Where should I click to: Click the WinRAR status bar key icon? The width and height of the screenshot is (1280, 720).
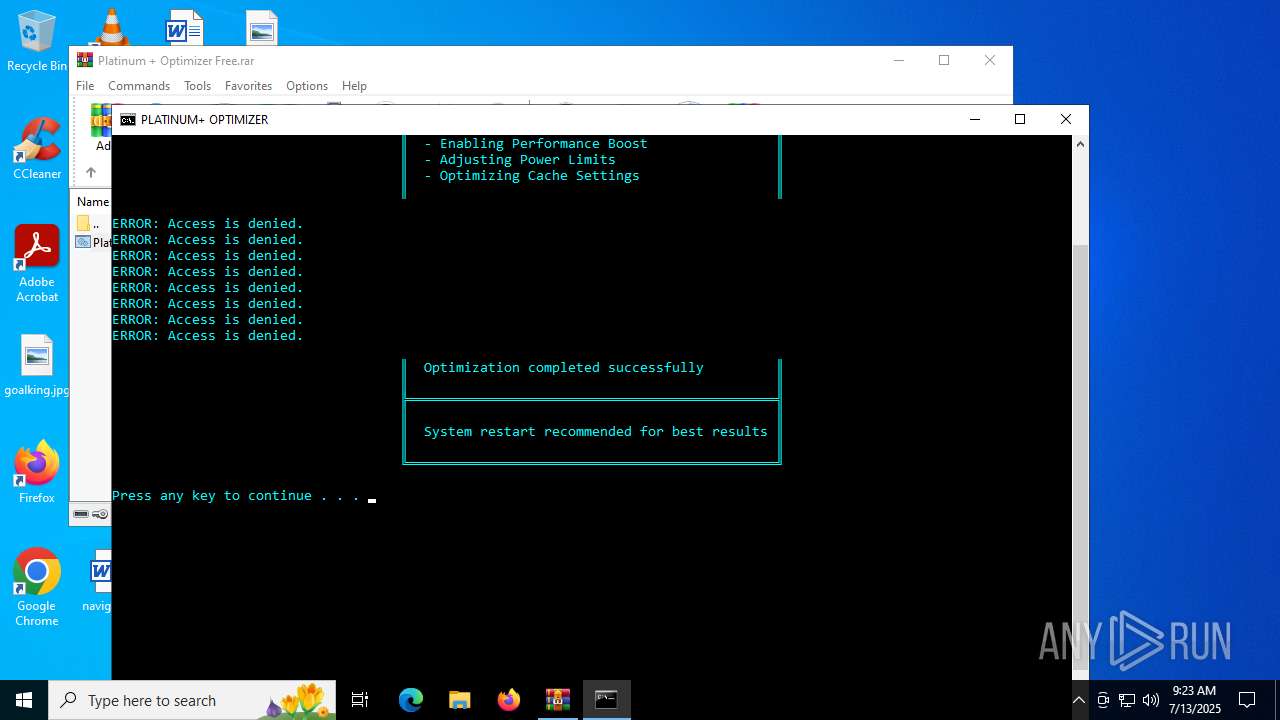click(100, 514)
